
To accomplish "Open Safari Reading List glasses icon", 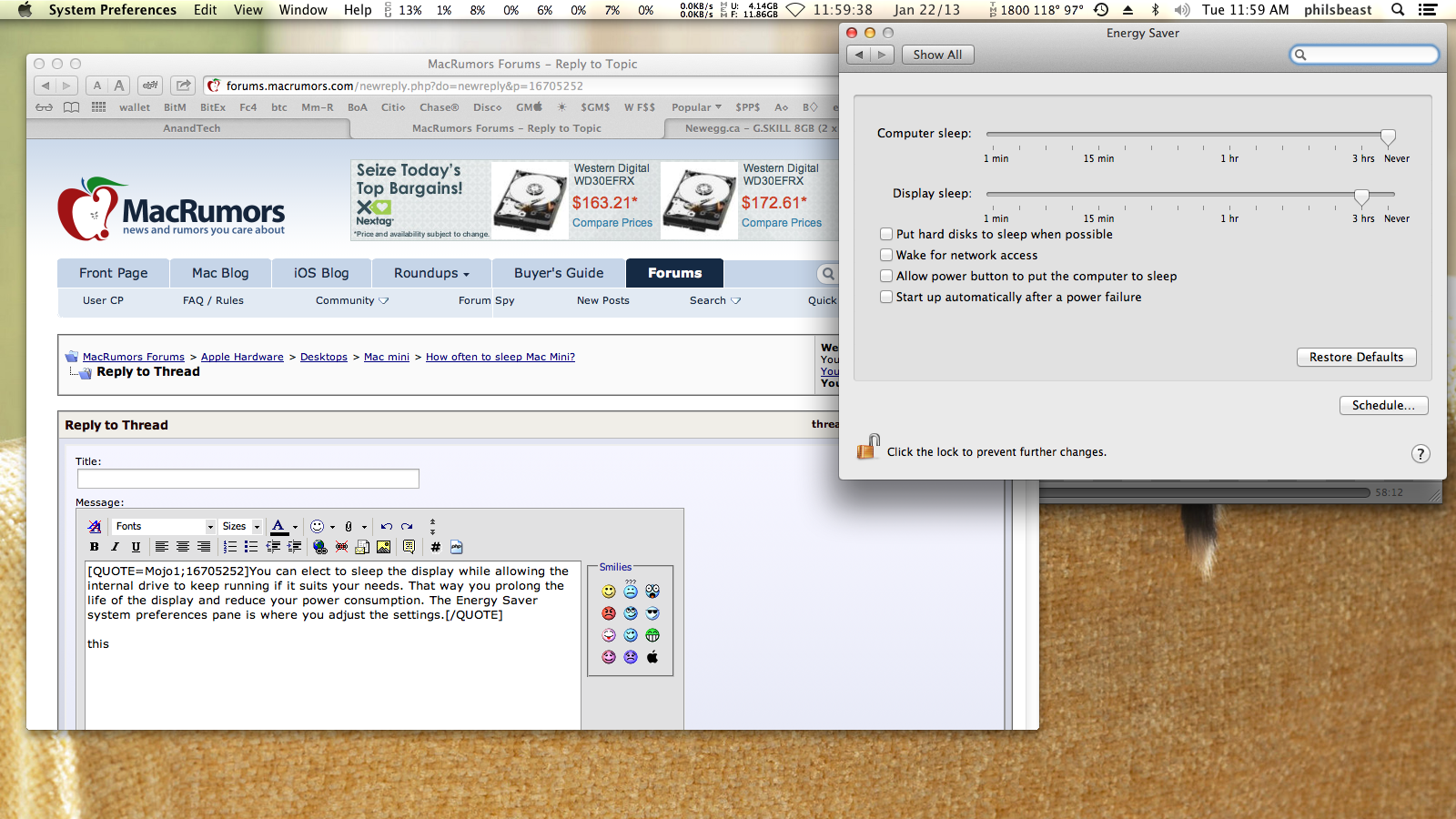I will 44,107.
